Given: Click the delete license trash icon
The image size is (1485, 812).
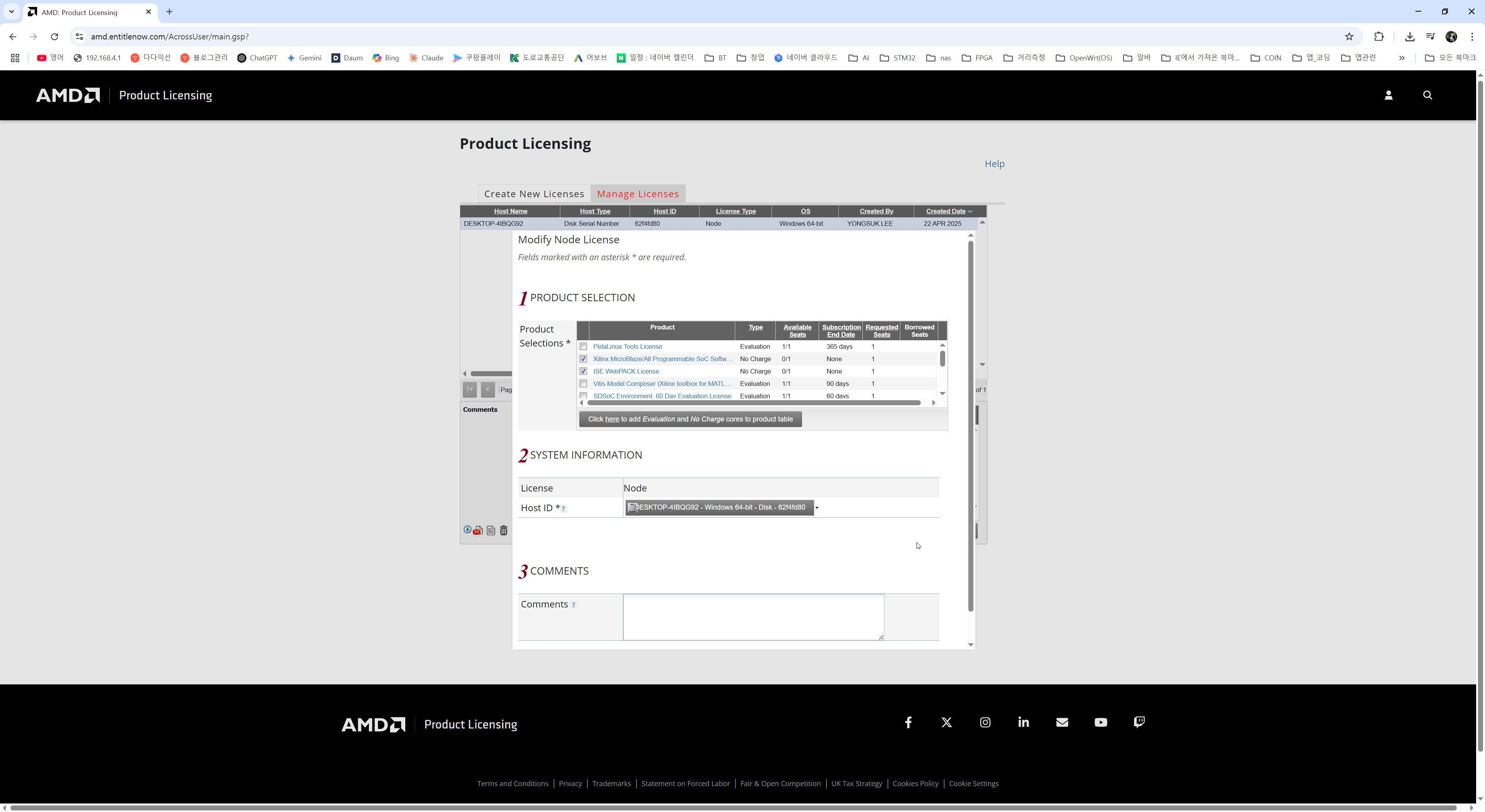Looking at the screenshot, I should (503, 530).
